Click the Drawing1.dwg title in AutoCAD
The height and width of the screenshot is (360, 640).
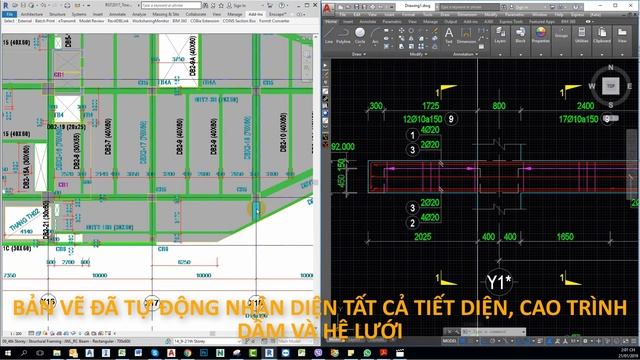(418, 6)
